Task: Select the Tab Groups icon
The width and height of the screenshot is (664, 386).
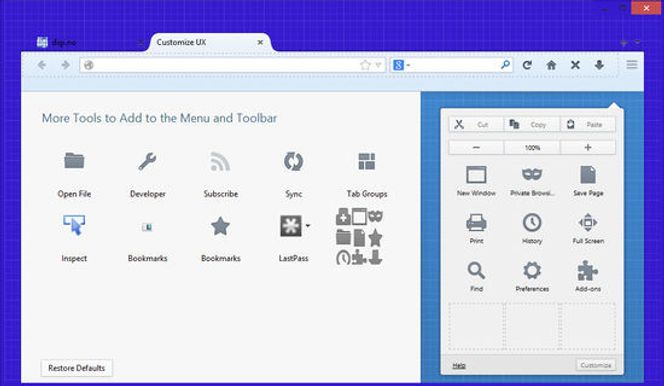Action: [367, 161]
